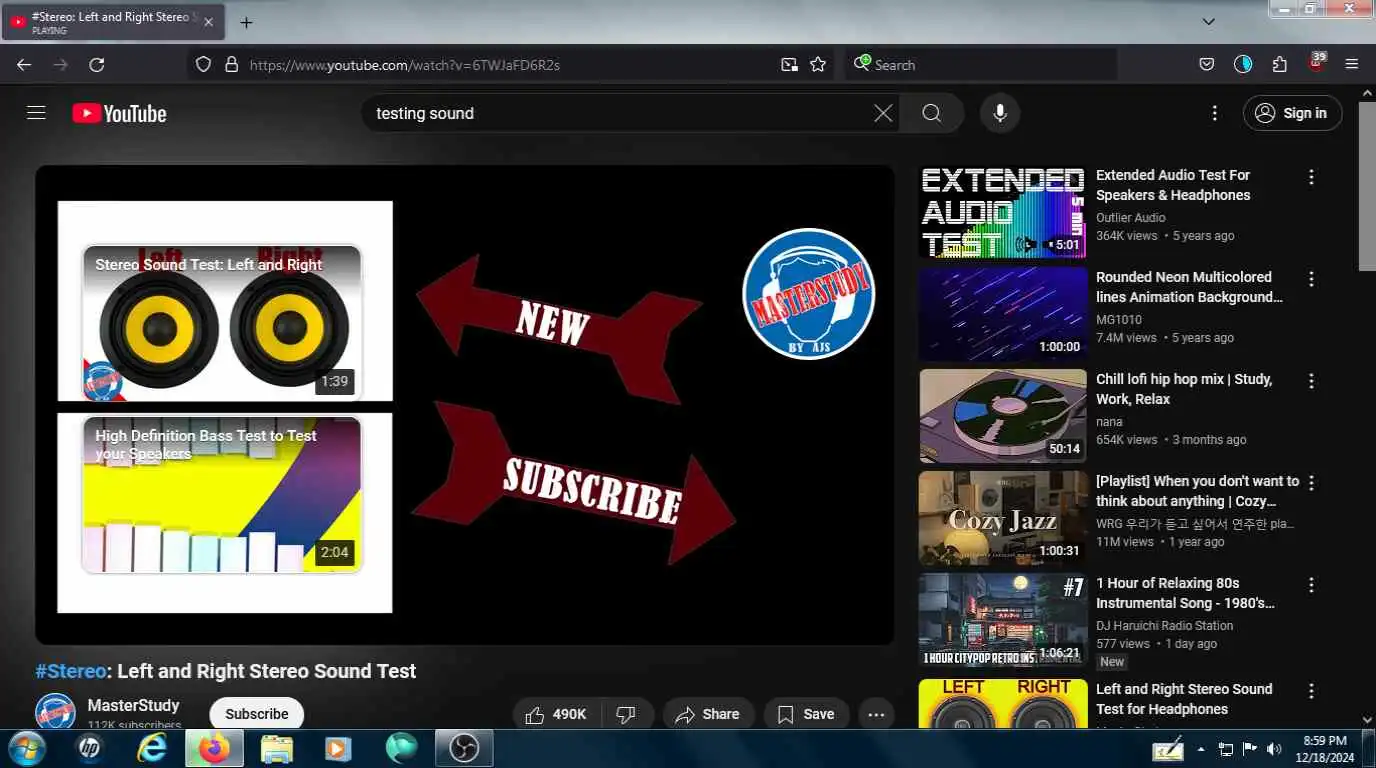View site security padlock info
Screen dimensions: 1376x768
point(231,64)
